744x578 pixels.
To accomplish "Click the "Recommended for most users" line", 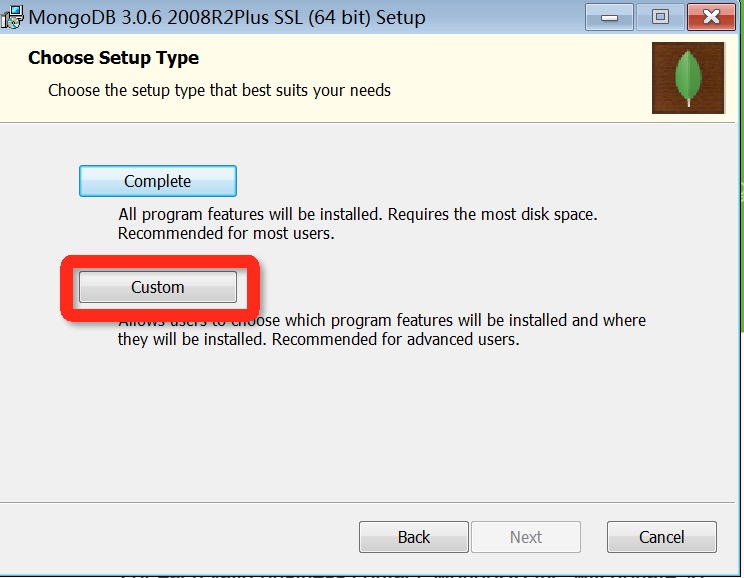I will 226,233.
